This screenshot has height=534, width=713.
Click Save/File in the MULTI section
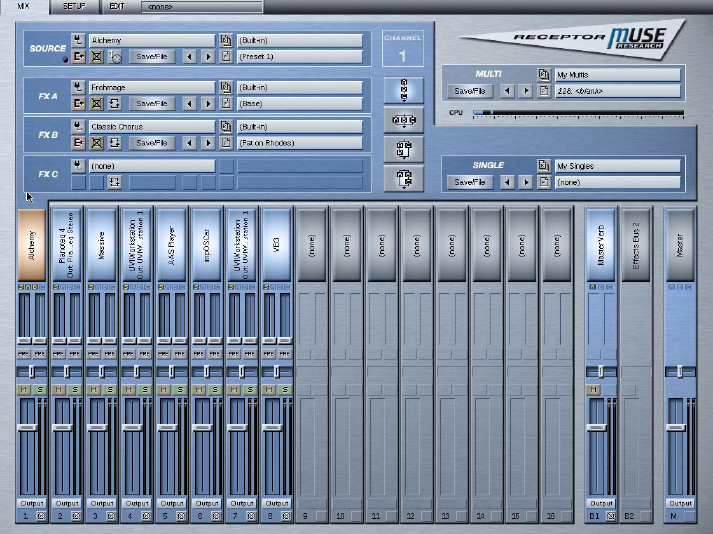[x=471, y=91]
